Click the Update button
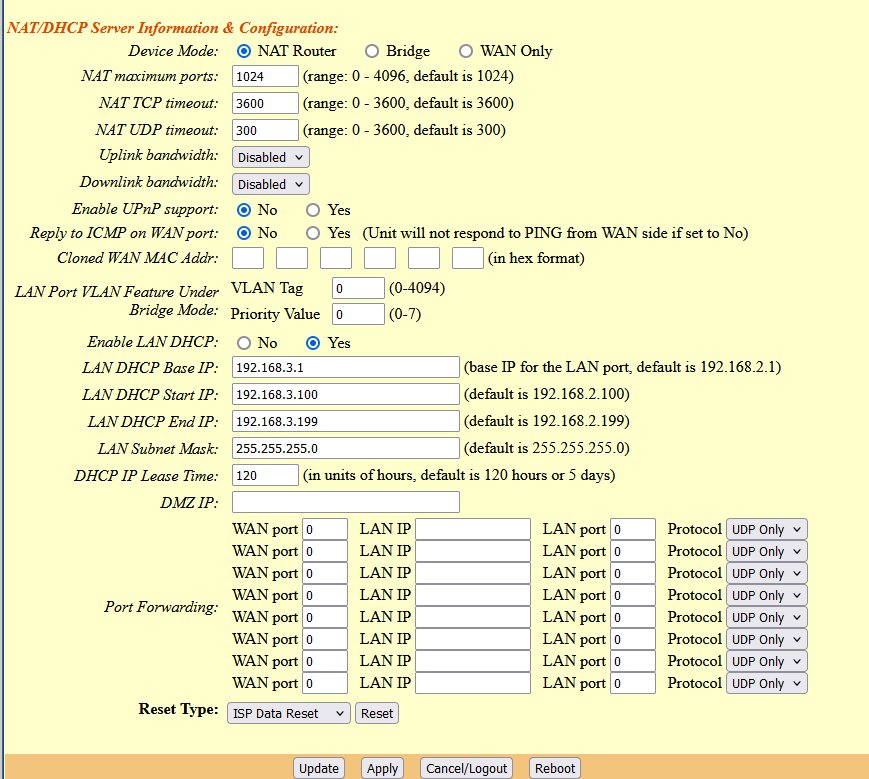 pyautogui.click(x=319, y=768)
